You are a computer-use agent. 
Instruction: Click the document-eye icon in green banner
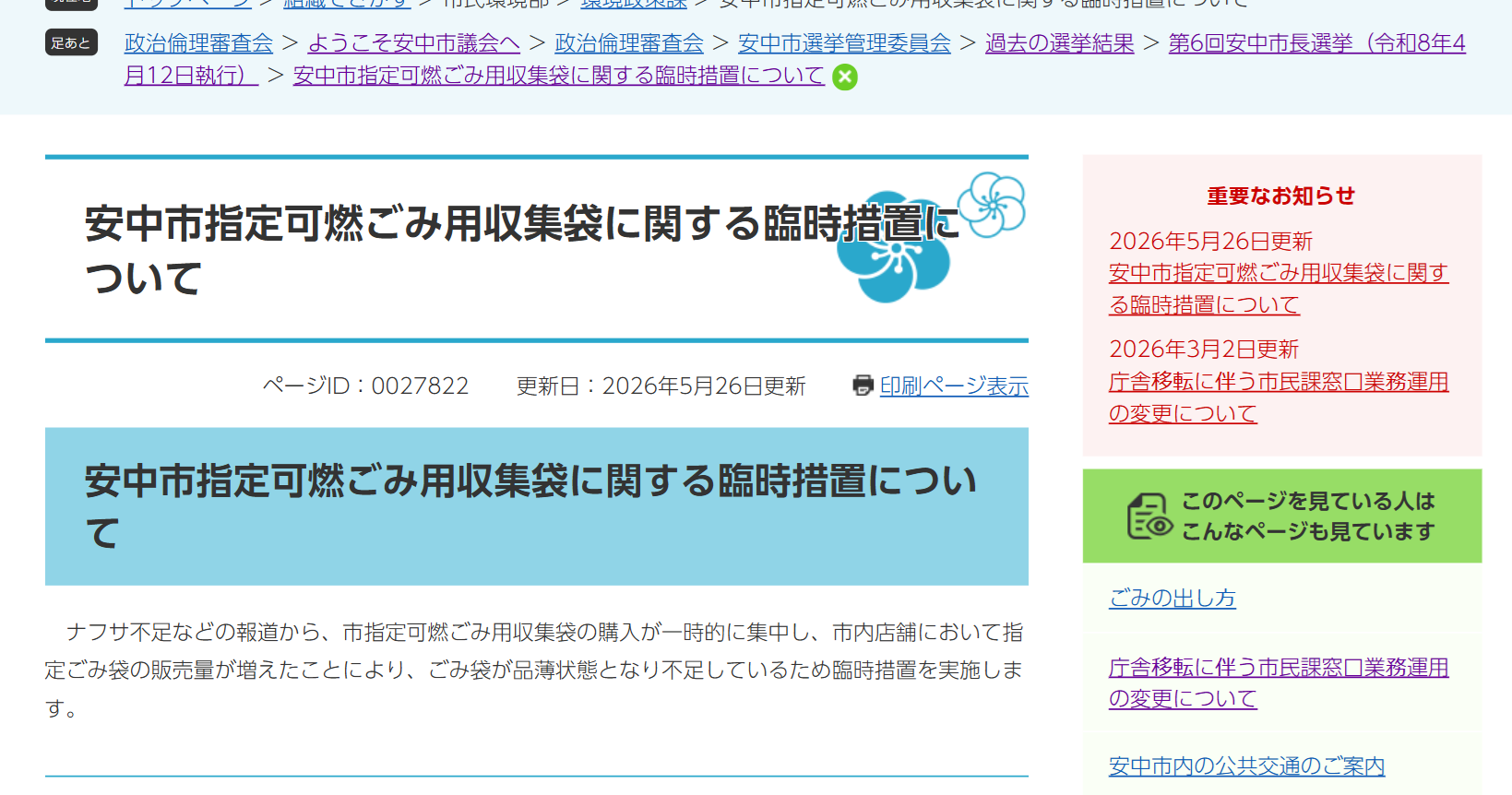pyautogui.click(x=1149, y=516)
